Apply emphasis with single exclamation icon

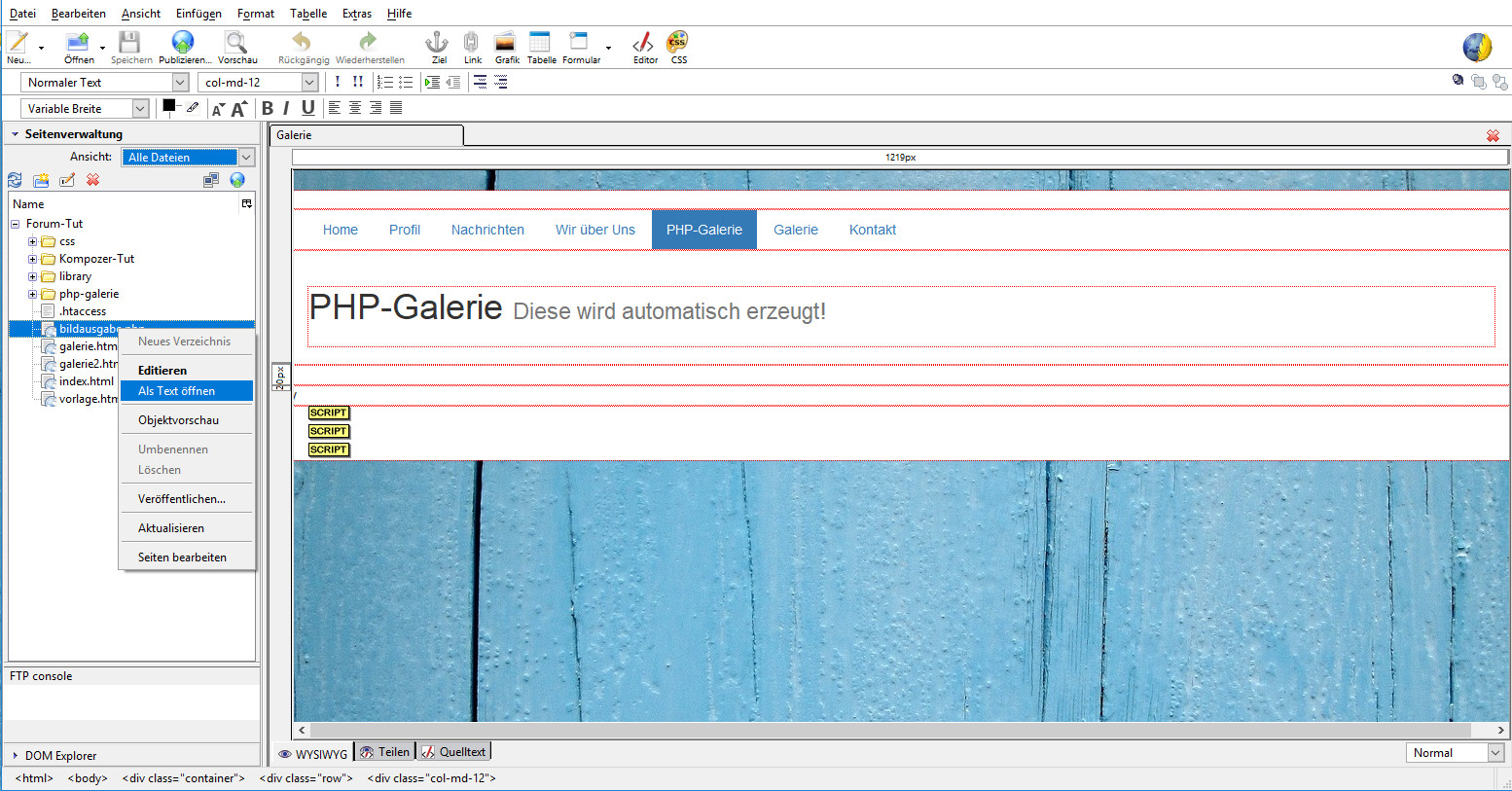(338, 82)
